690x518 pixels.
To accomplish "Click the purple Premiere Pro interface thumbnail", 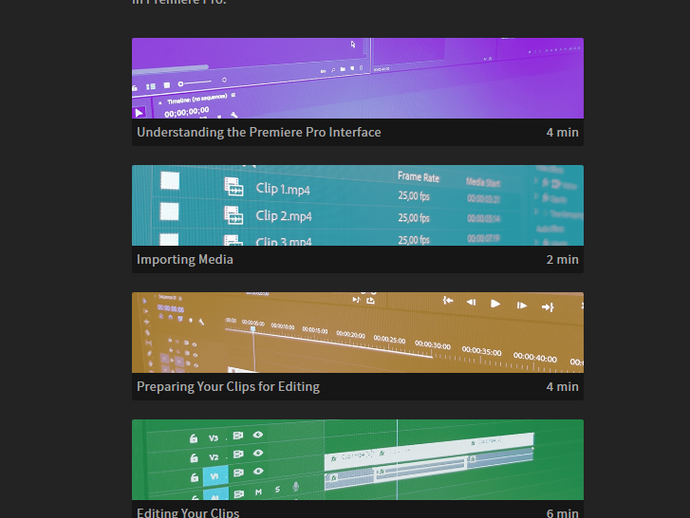I will pyautogui.click(x=357, y=78).
